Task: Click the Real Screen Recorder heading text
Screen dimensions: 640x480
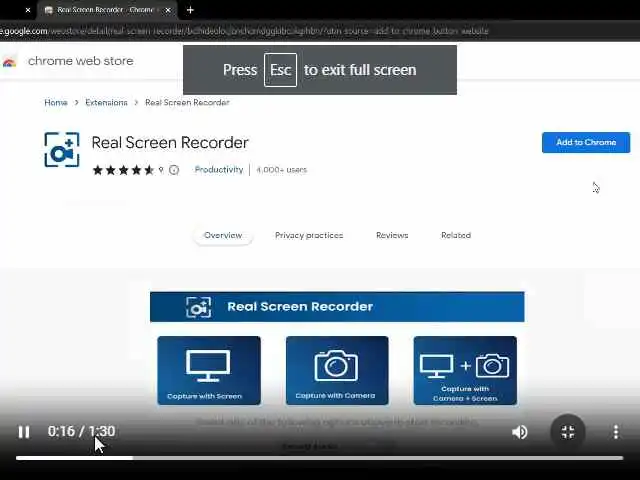Action: tap(170, 142)
